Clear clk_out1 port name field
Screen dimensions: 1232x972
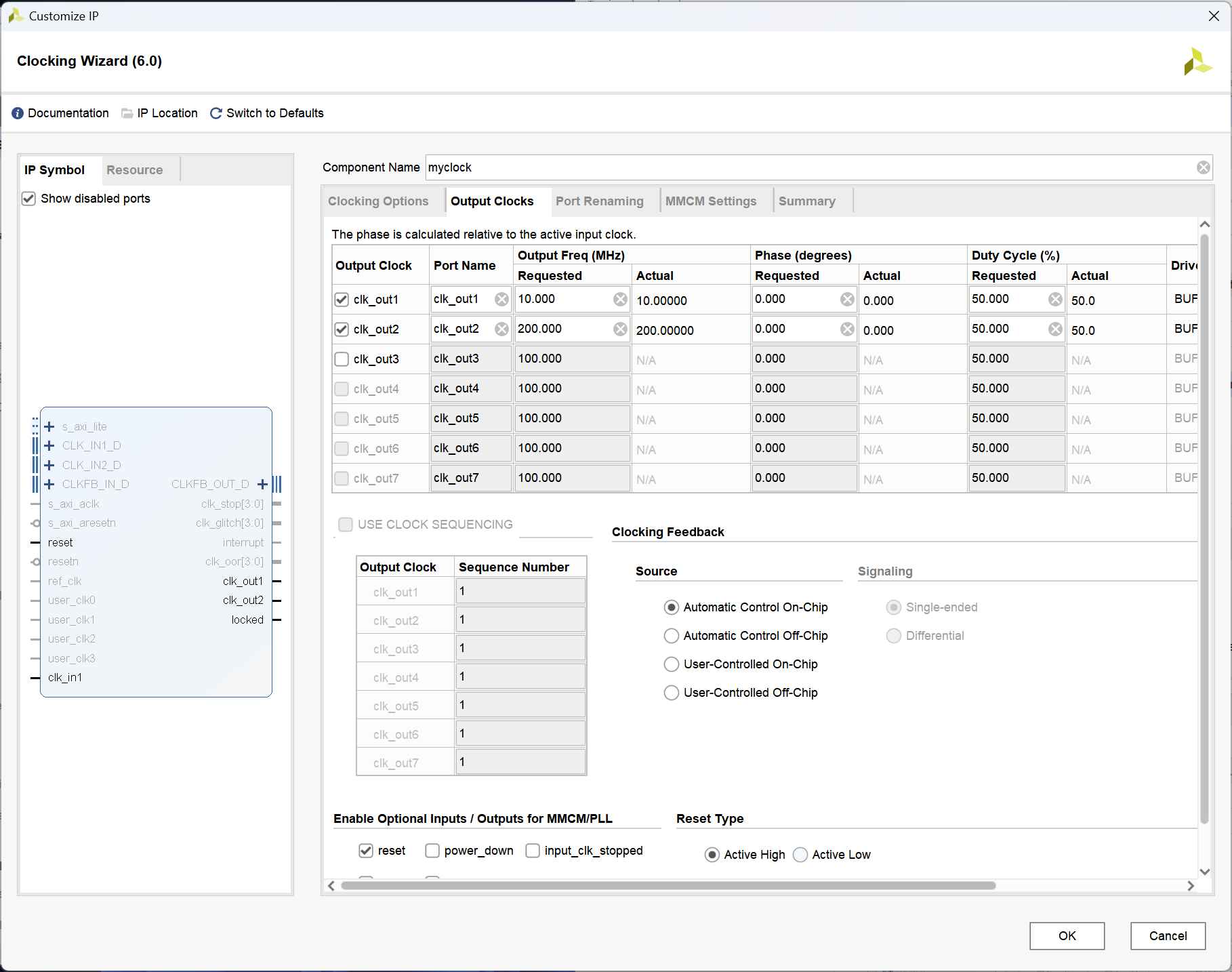[501, 300]
